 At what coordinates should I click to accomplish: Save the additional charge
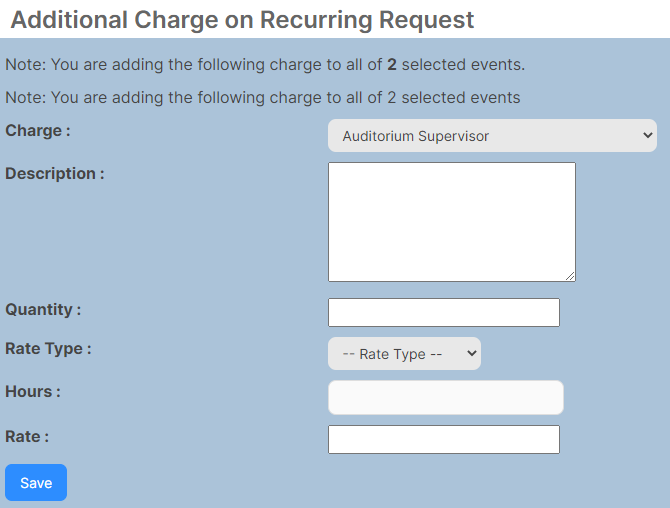(36, 482)
